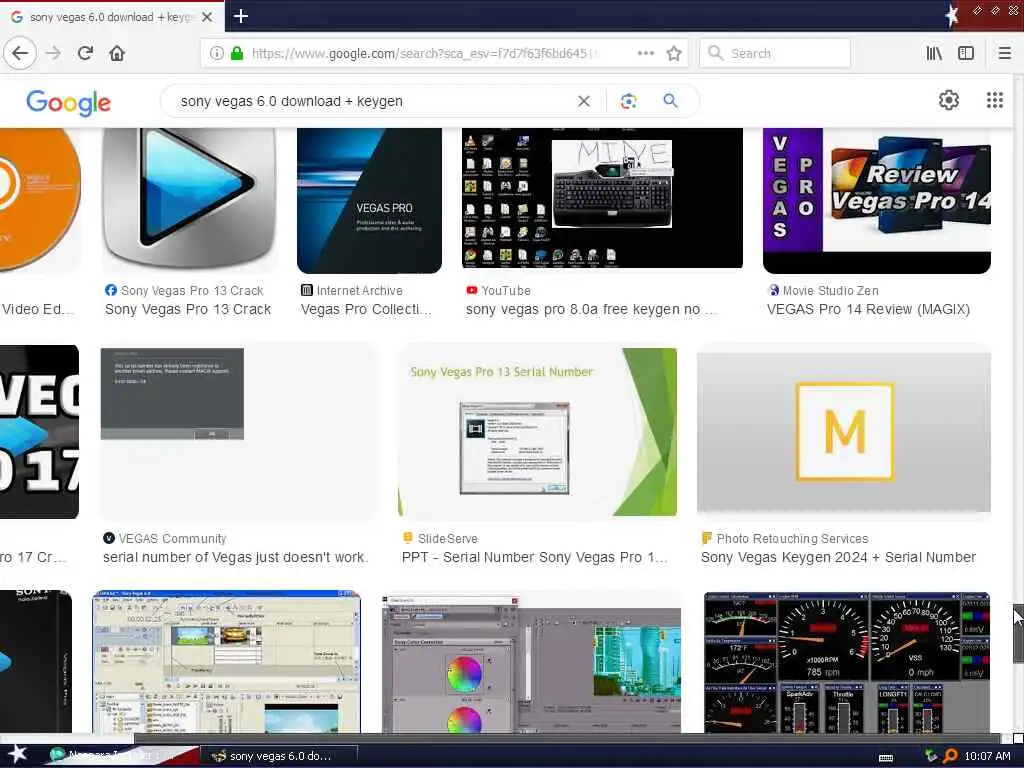
Task: Click the forward navigation arrow
Action: click(x=54, y=53)
